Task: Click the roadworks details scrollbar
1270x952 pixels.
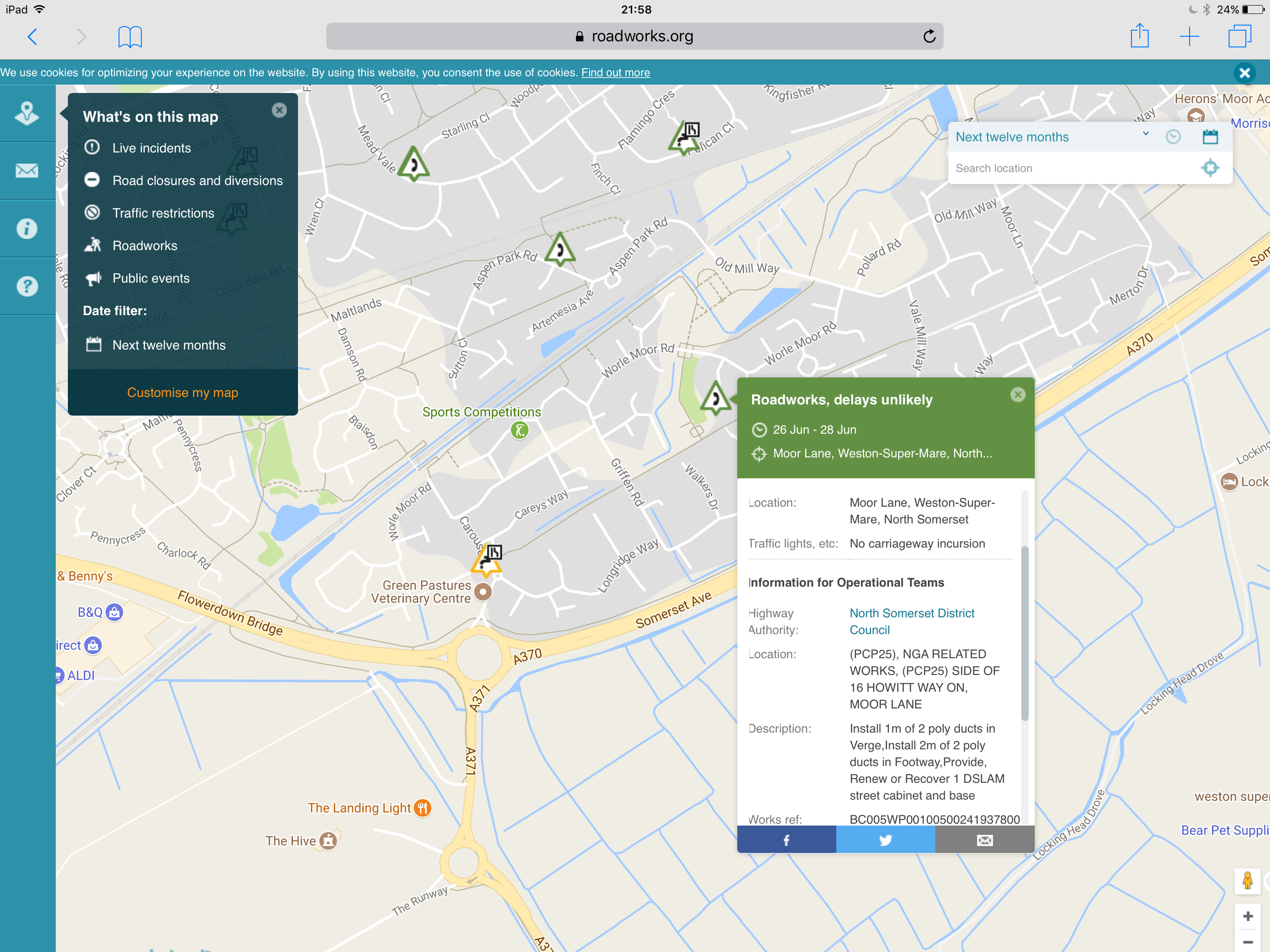Action: 1025,633
